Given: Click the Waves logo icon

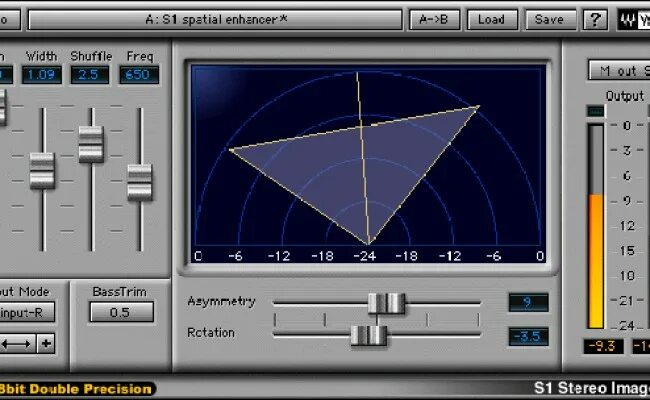Looking at the screenshot, I should tap(634, 19).
